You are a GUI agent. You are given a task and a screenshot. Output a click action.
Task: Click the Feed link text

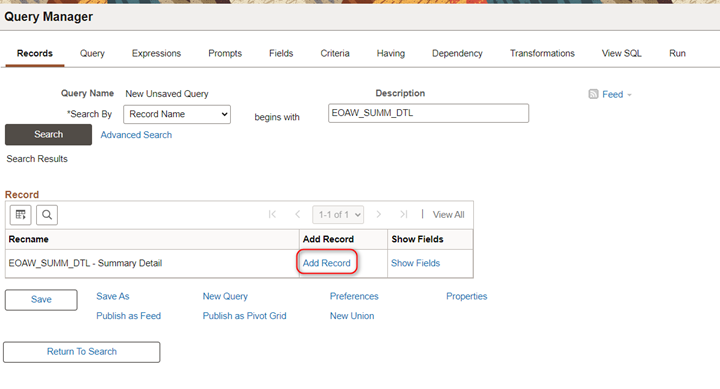[613, 94]
